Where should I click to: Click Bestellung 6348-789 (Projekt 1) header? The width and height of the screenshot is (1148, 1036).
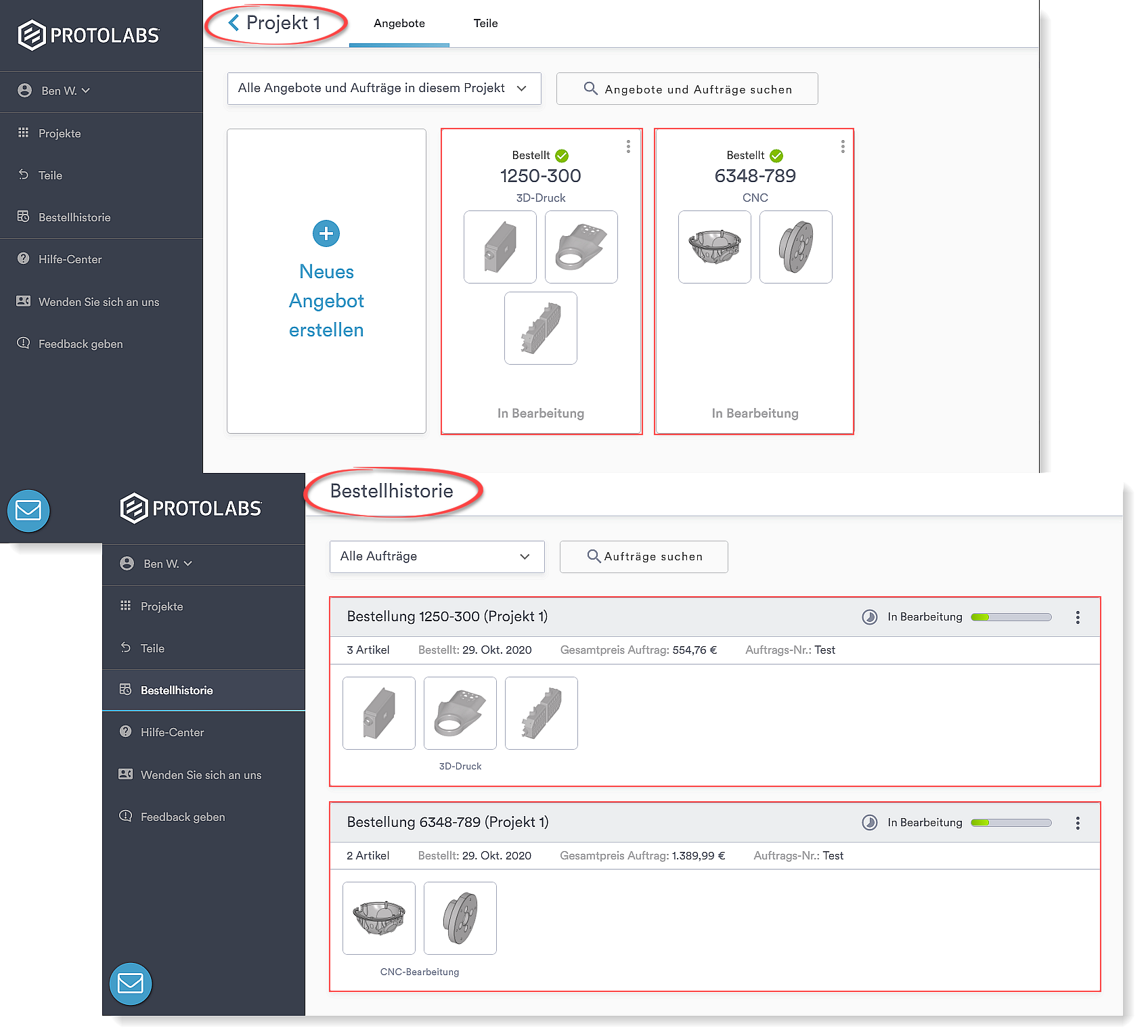(x=447, y=822)
